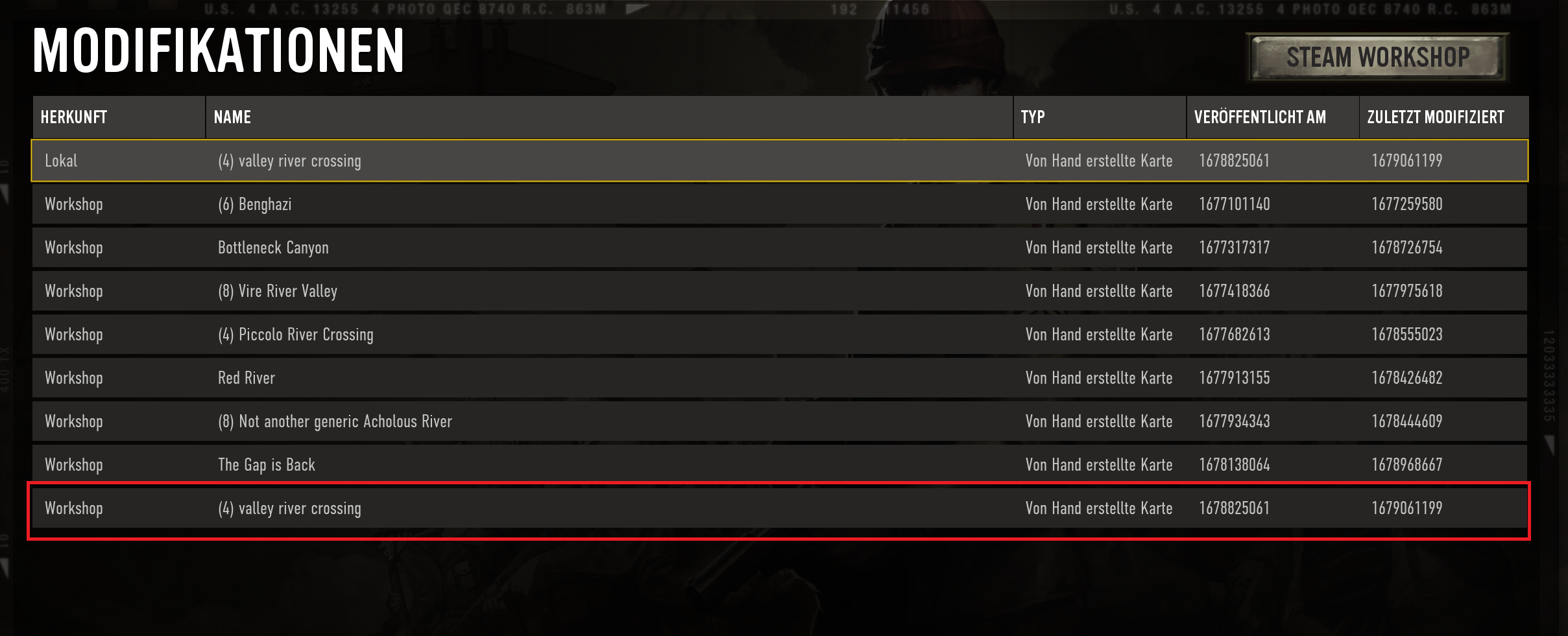This screenshot has width=1568, height=636.
Task: Open the Steam Workshop button
Action: (x=1377, y=57)
